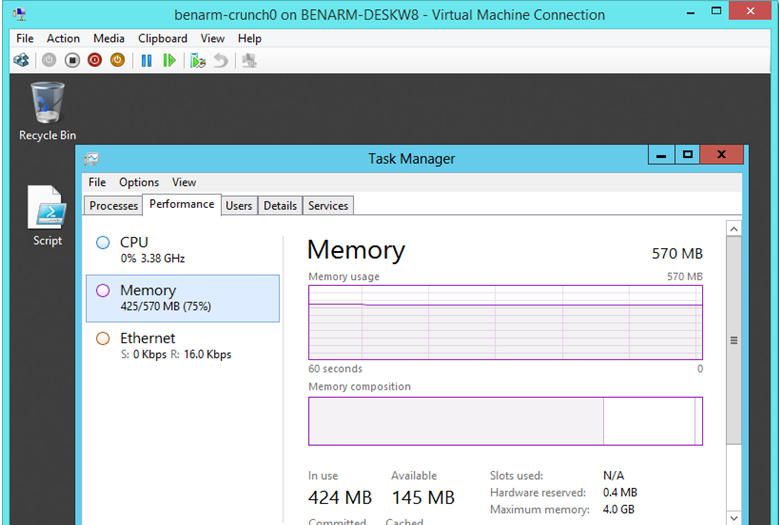Open the Media menu
Image resolution: width=779 pixels, height=525 pixels.
tap(109, 38)
